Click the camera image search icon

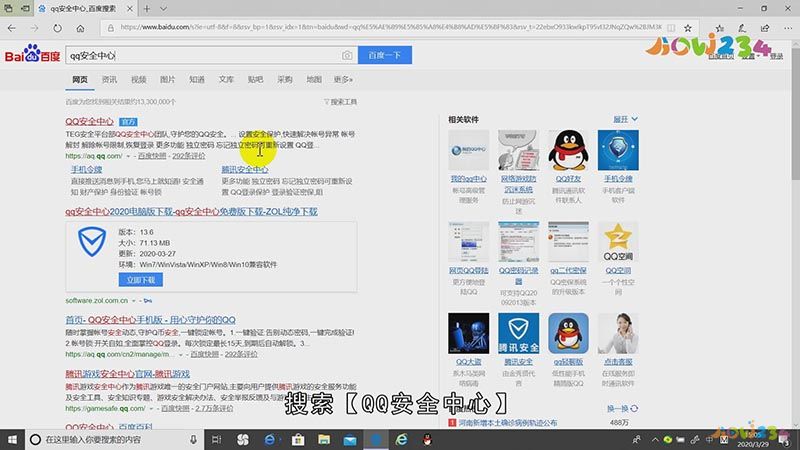coord(347,55)
